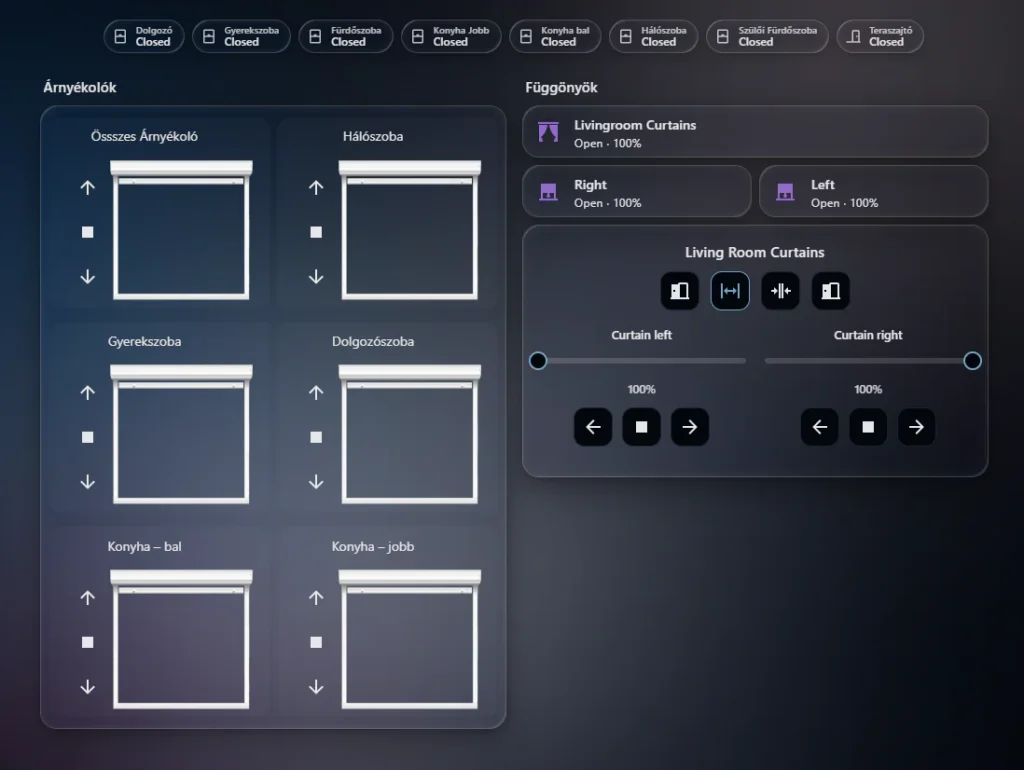This screenshot has width=1024, height=770.
Task: Click the purple Livingroom Curtains icon
Action: 549,132
